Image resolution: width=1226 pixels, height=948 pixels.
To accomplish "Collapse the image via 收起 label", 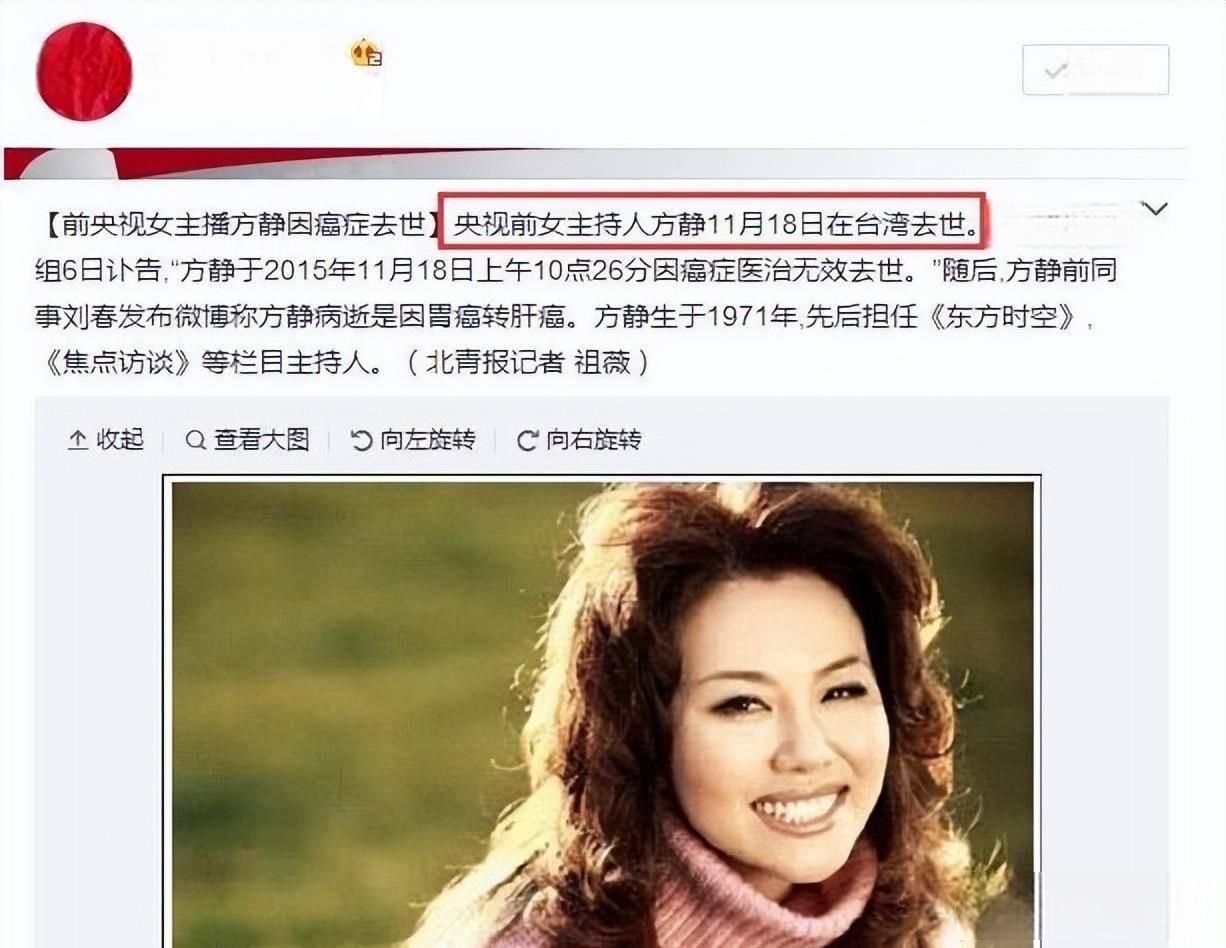I will click(120, 440).
